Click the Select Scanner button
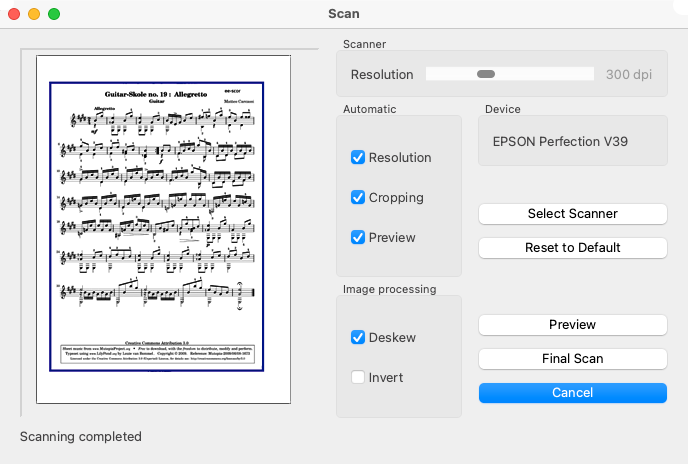The width and height of the screenshot is (688, 464). point(573,214)
